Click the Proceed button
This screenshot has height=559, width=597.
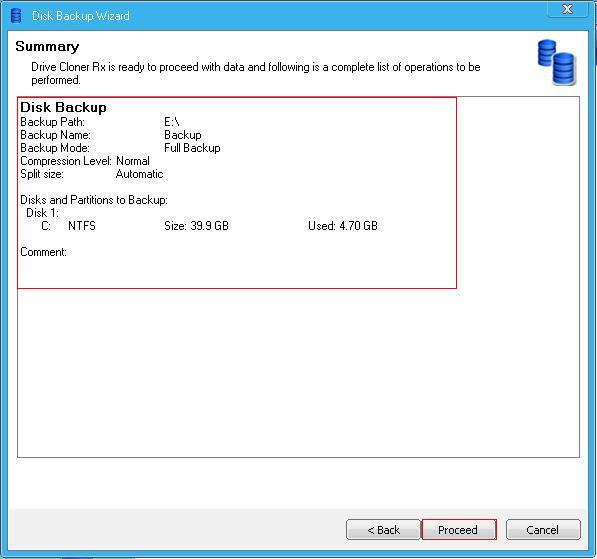tap(459, 529)
